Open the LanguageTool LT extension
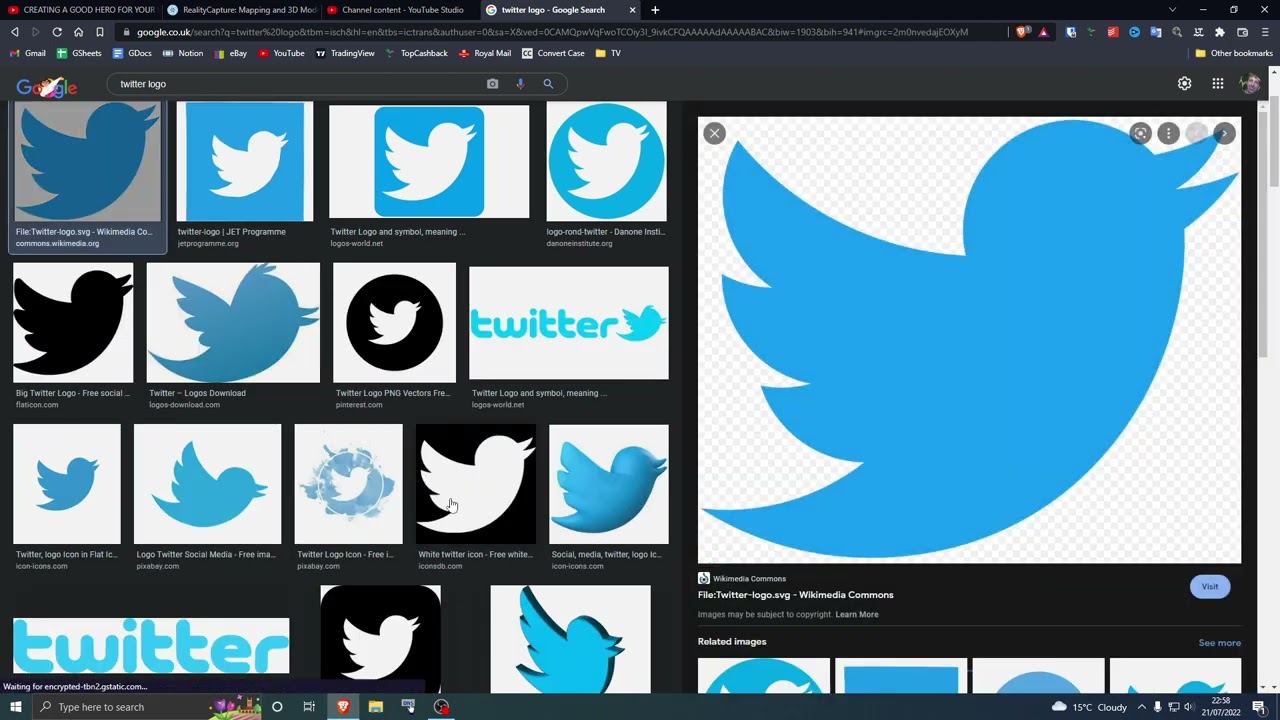This screenshot has width=1280, height=720. [1198, 32]
